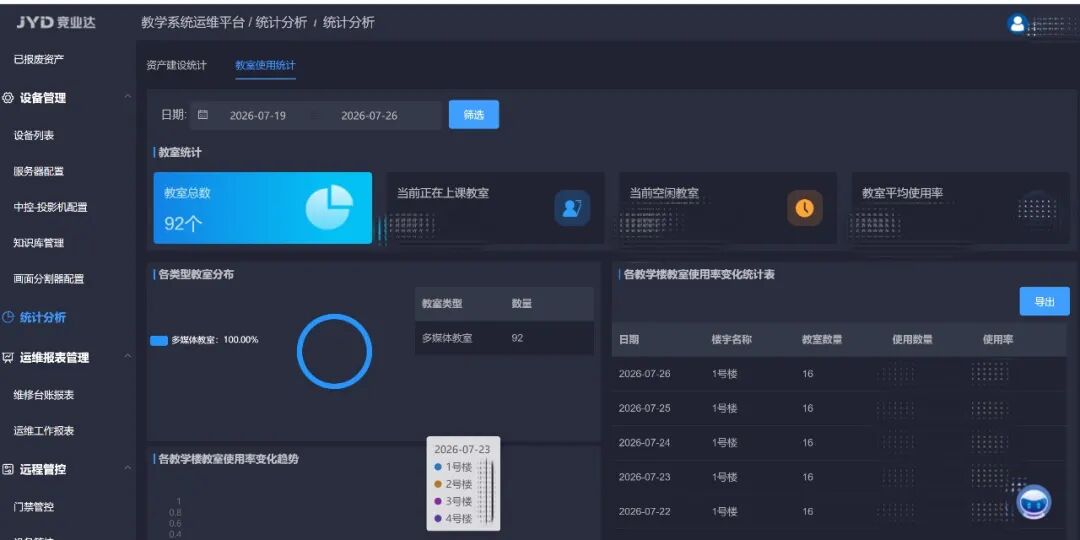Click the 2026-07-26 table row date
This screenshot has height=540, width=1080.
(645, 374)
